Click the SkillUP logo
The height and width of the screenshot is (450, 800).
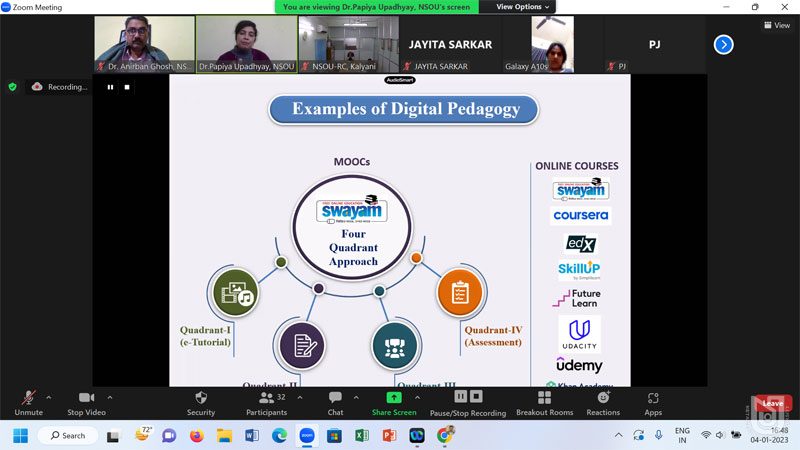pyautogui.click(x=579, y=269)
